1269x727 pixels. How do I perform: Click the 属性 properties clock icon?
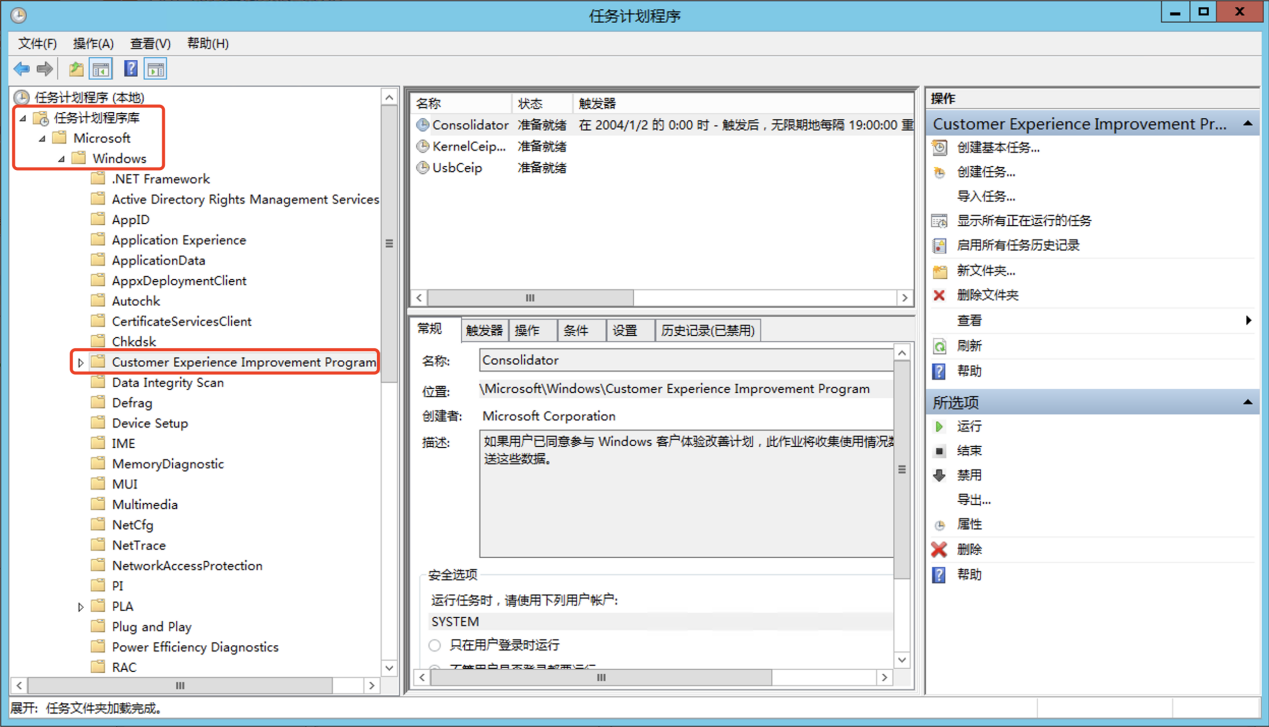(939, 525)
